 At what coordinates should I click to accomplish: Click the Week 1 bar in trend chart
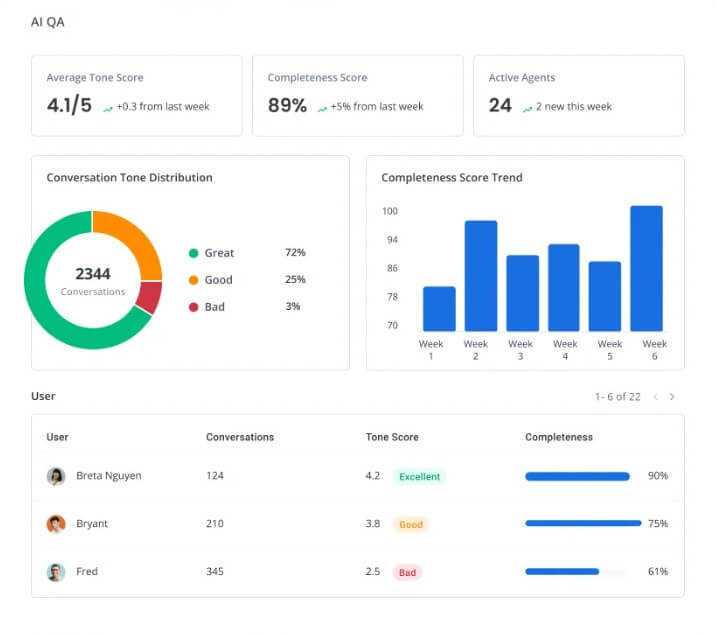point(439,309)
